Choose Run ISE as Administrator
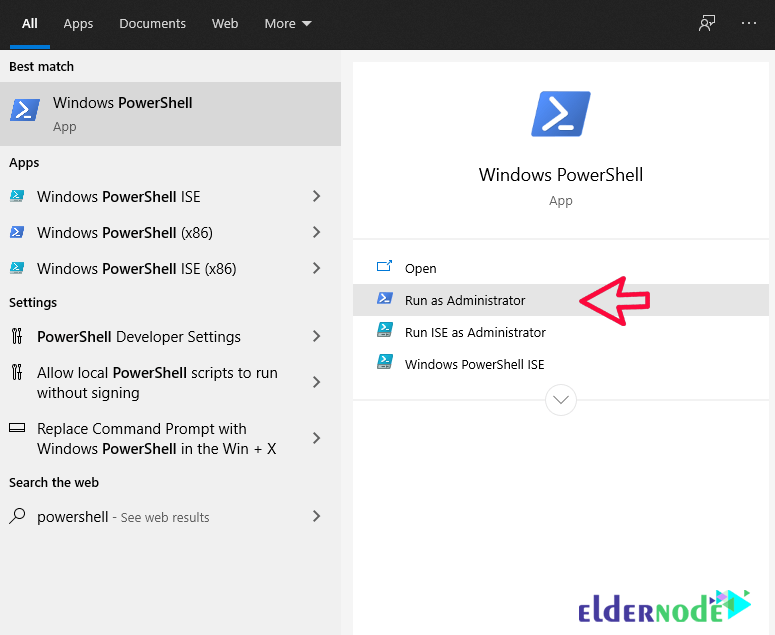The image size is (775, 635). pos(560,332)
